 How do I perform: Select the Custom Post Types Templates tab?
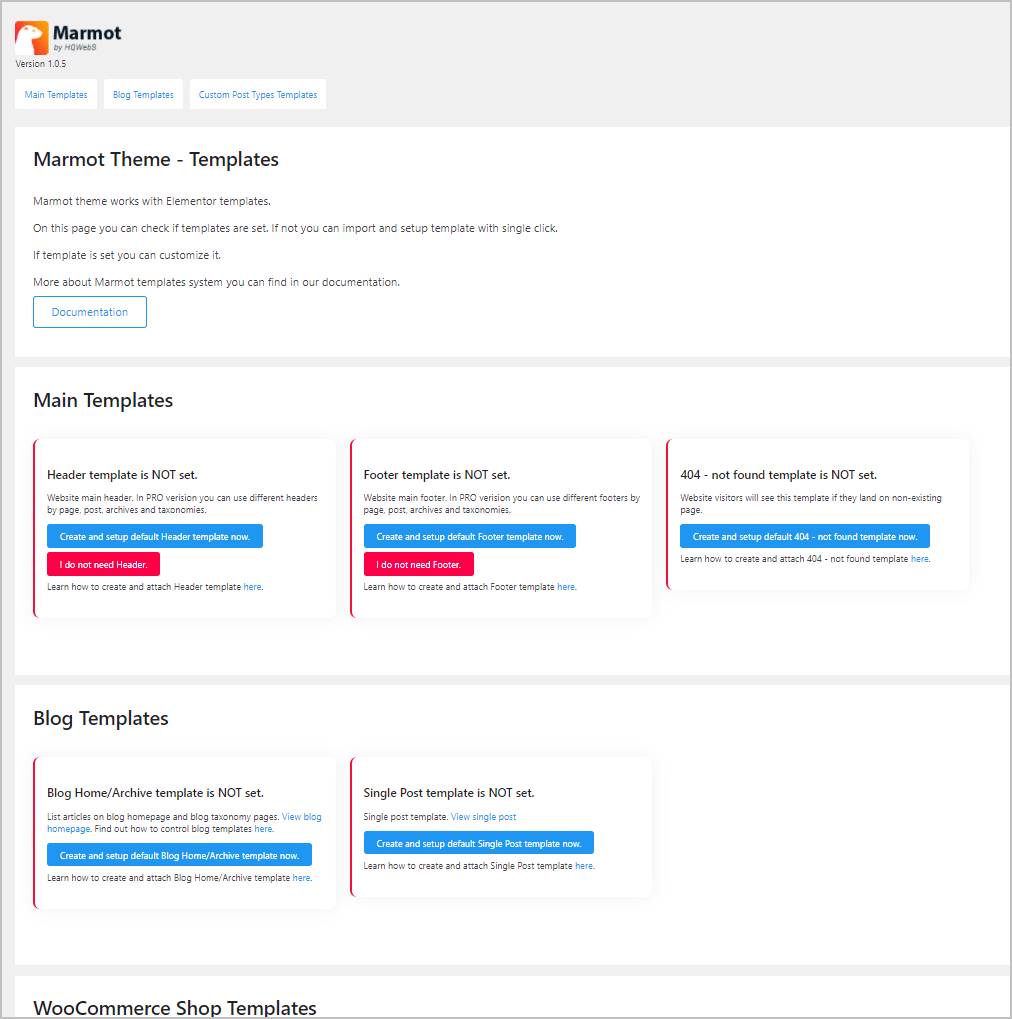click(x=258, y=95)
